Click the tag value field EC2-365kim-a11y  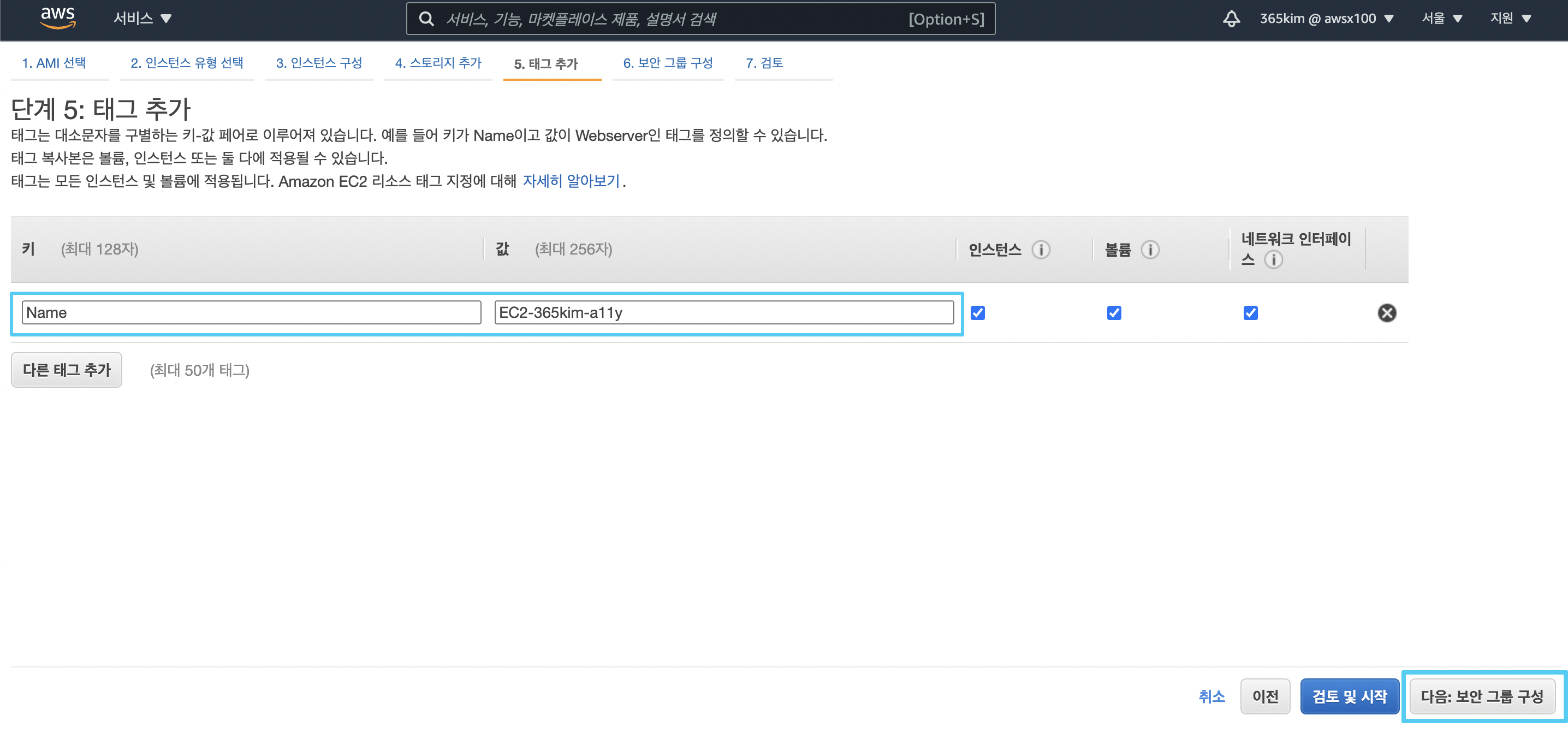click(724, 313)
